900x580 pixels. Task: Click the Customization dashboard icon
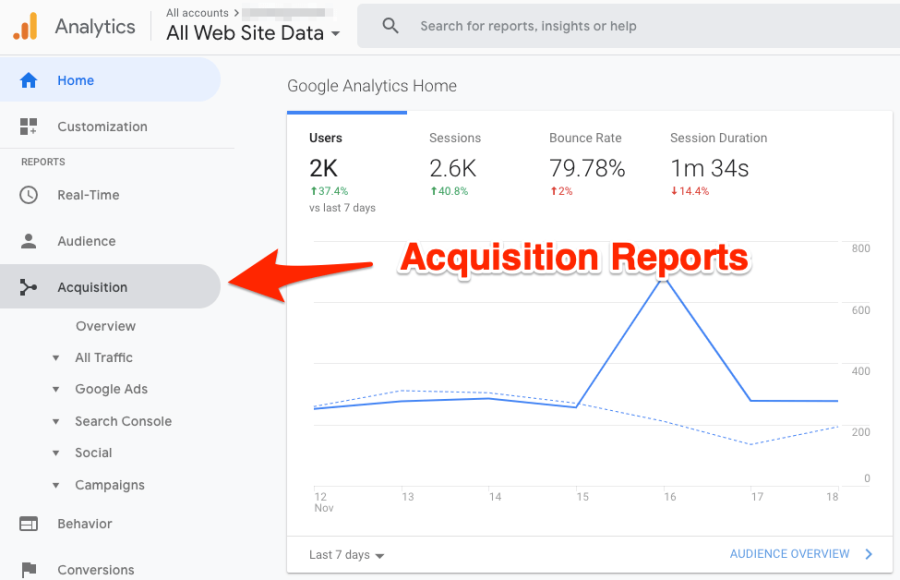click(x=28, y=126)
